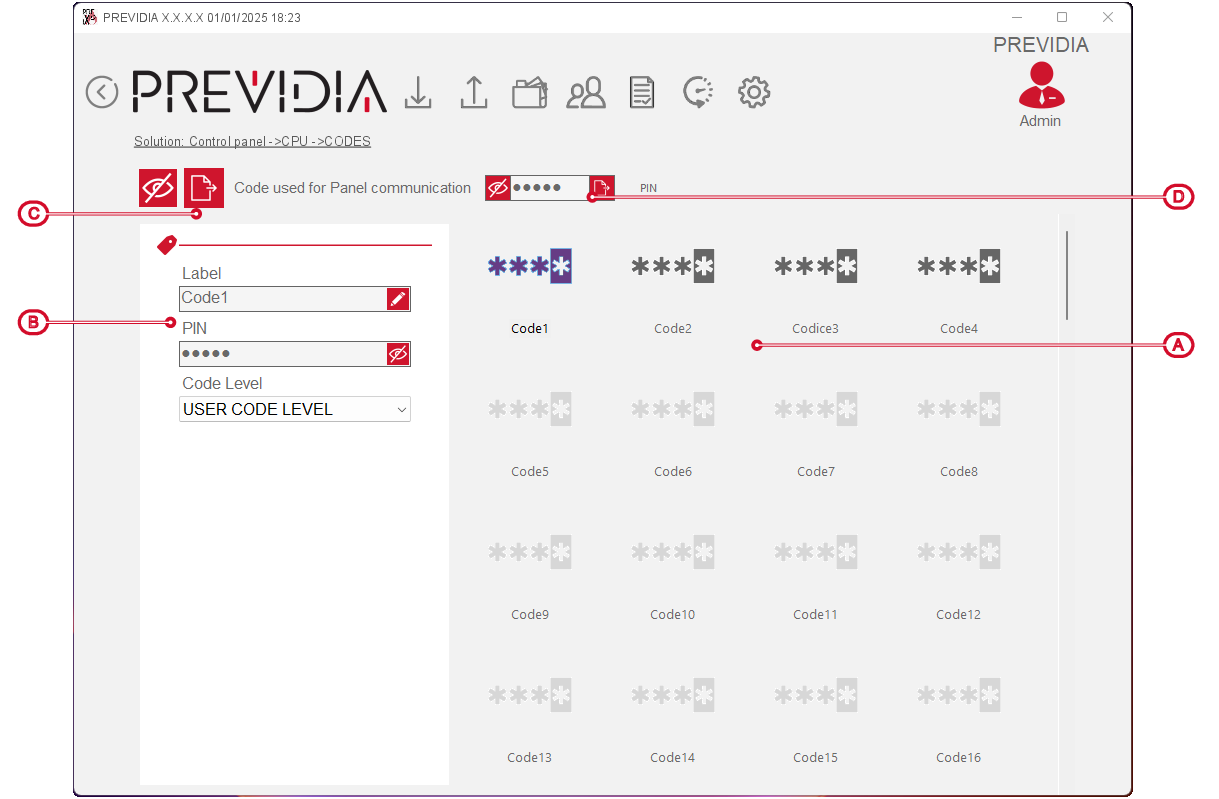Open the settings gear icon
1219x799 pixels.
tap(753, 93)
